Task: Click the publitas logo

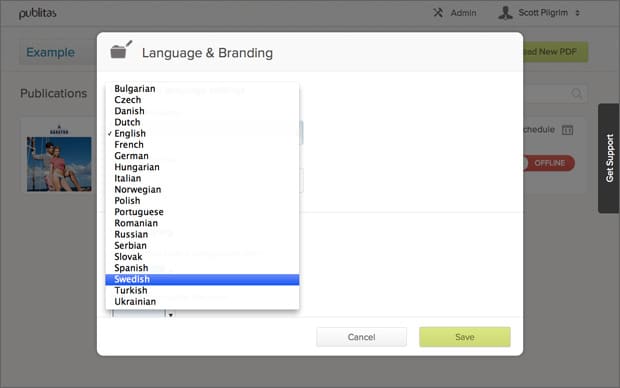Action: (x=38, y=13)
